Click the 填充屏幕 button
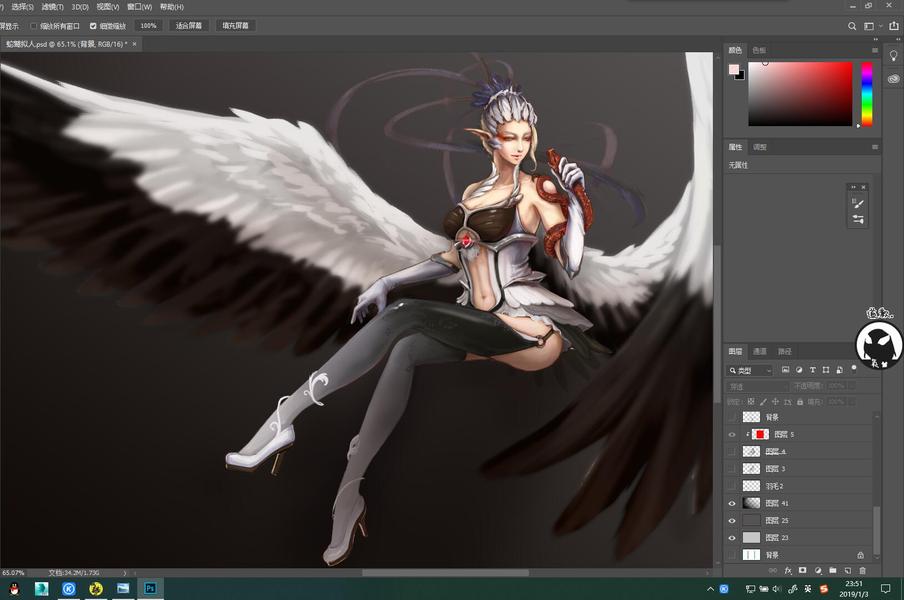This screenshot has height=600, width=904. [x=236, y=26]
